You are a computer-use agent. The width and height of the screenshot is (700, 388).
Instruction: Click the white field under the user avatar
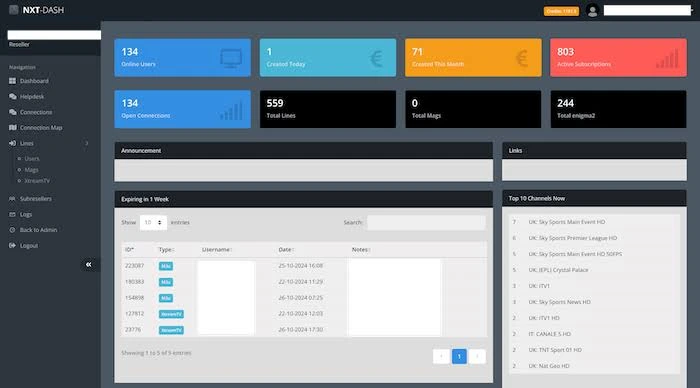[x=647, y=10]
